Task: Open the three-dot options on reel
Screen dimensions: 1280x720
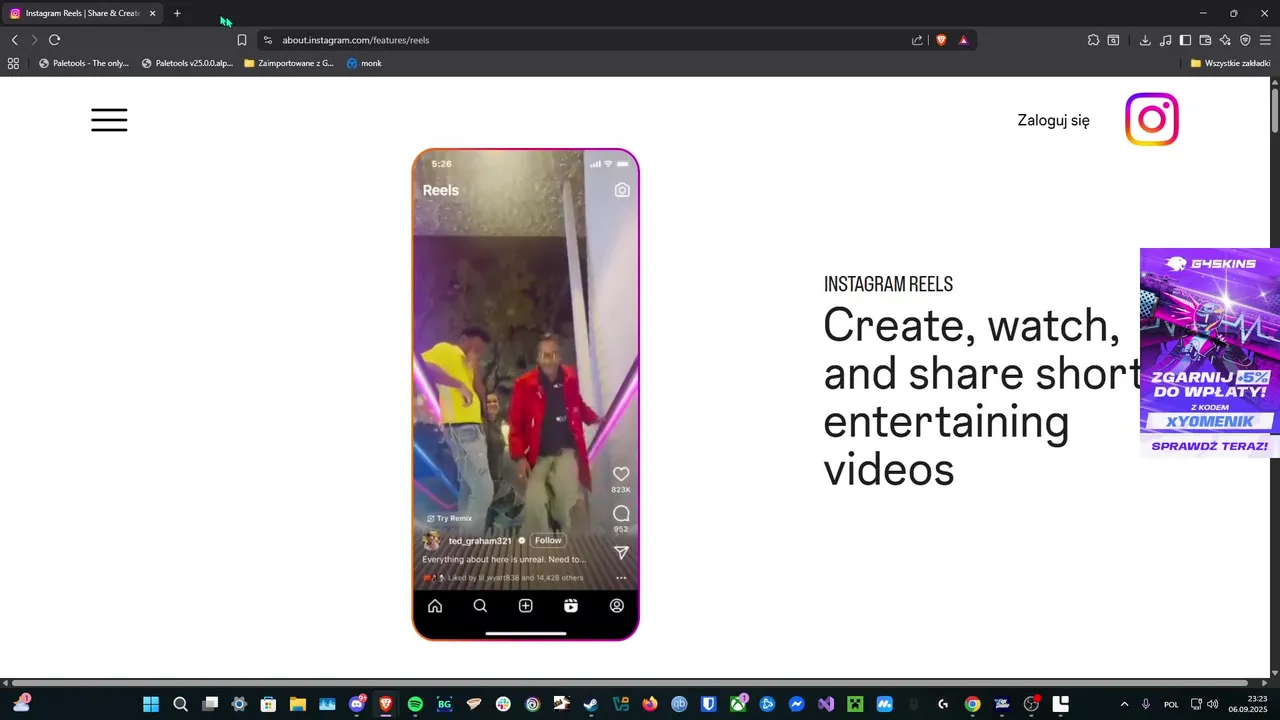Action: (621, 578)
